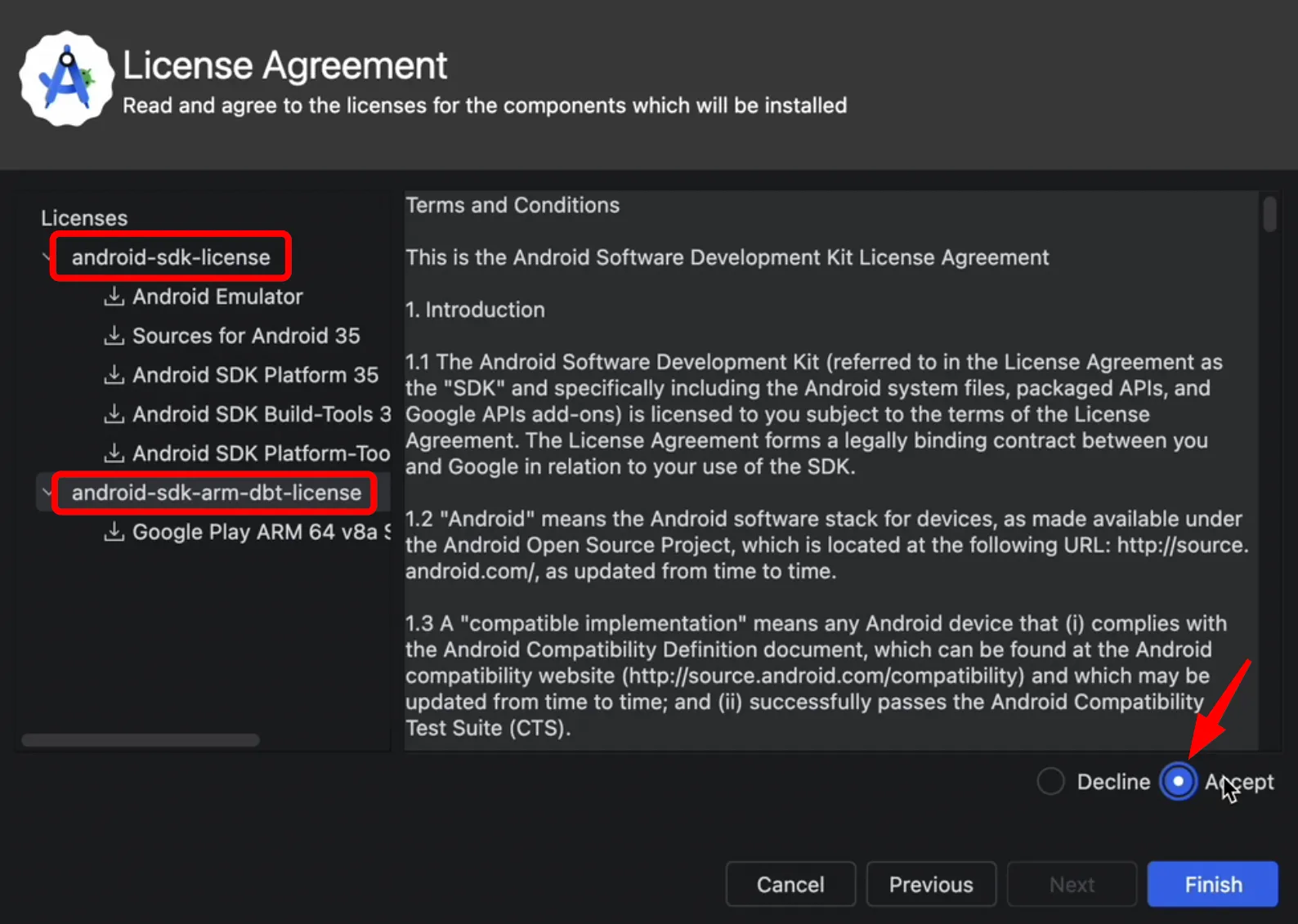This screenshot has width=1298, height=924.
Task: Go back with the Previous button
Action: (x=931, y=884)
